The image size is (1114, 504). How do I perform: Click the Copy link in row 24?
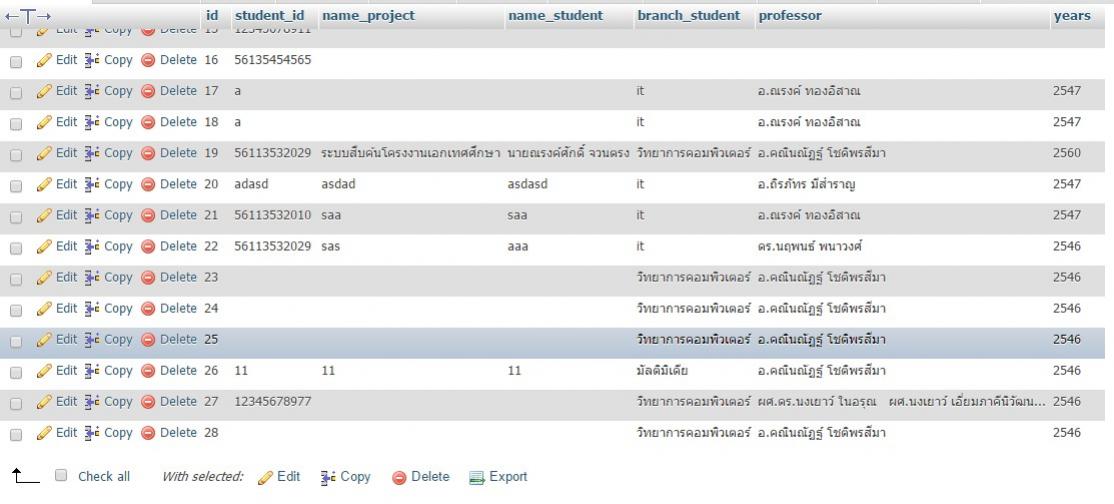(x=118, y=309)
